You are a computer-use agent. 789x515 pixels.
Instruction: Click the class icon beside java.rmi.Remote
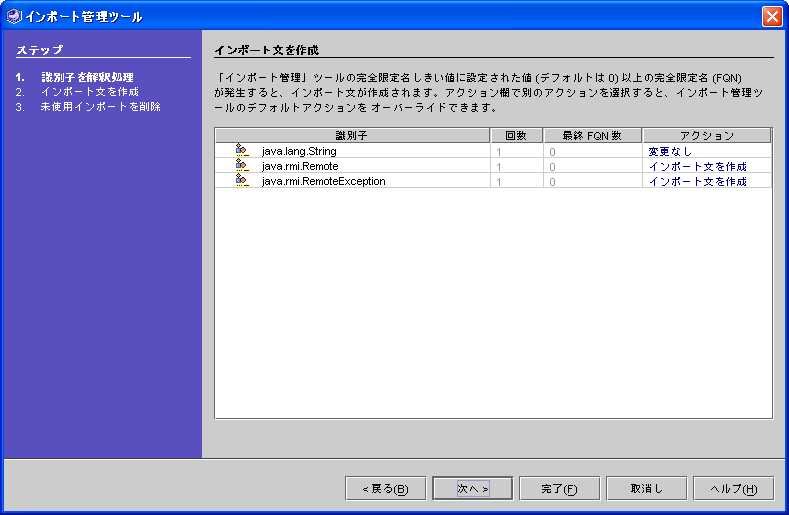click(x=241, y=166)
